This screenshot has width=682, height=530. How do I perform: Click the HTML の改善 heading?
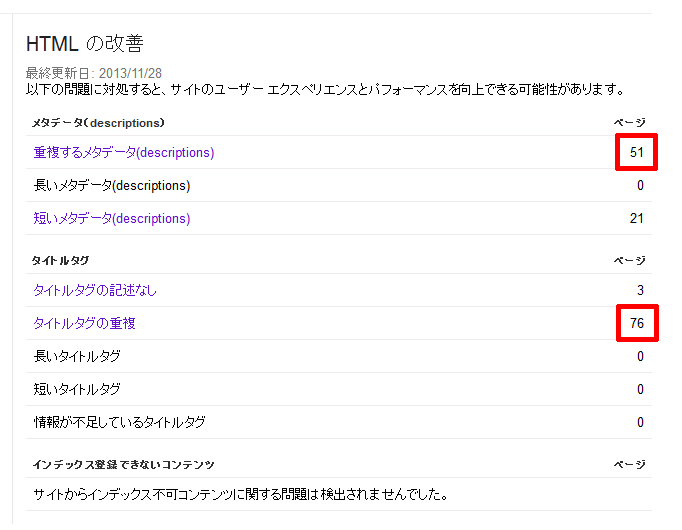click(x=85, y=43)
